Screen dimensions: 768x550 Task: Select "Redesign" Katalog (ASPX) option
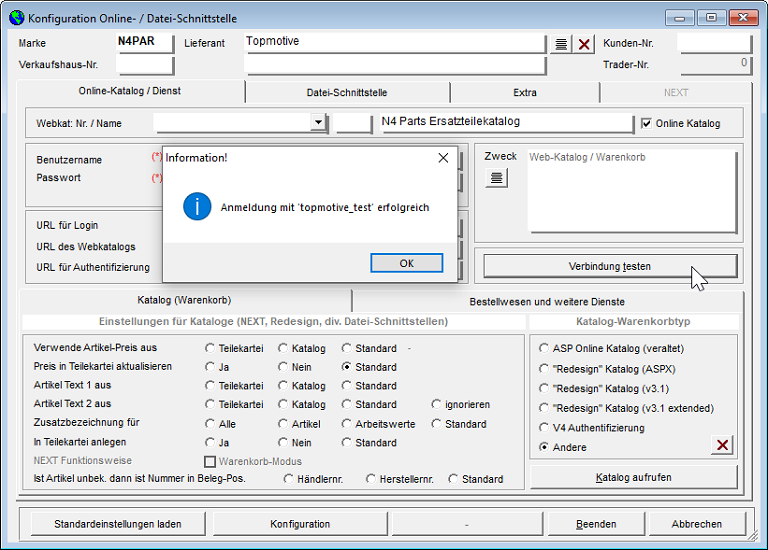coord(544,368)
